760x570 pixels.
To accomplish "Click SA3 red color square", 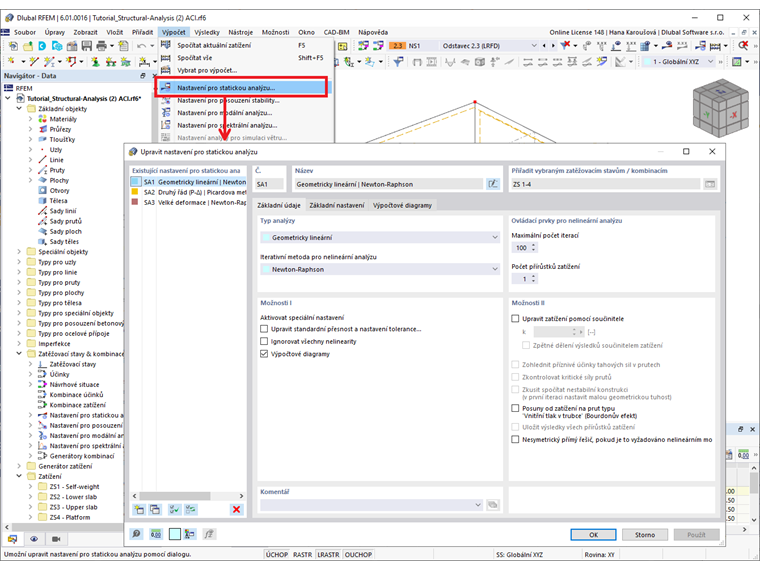I will [135, 202].
